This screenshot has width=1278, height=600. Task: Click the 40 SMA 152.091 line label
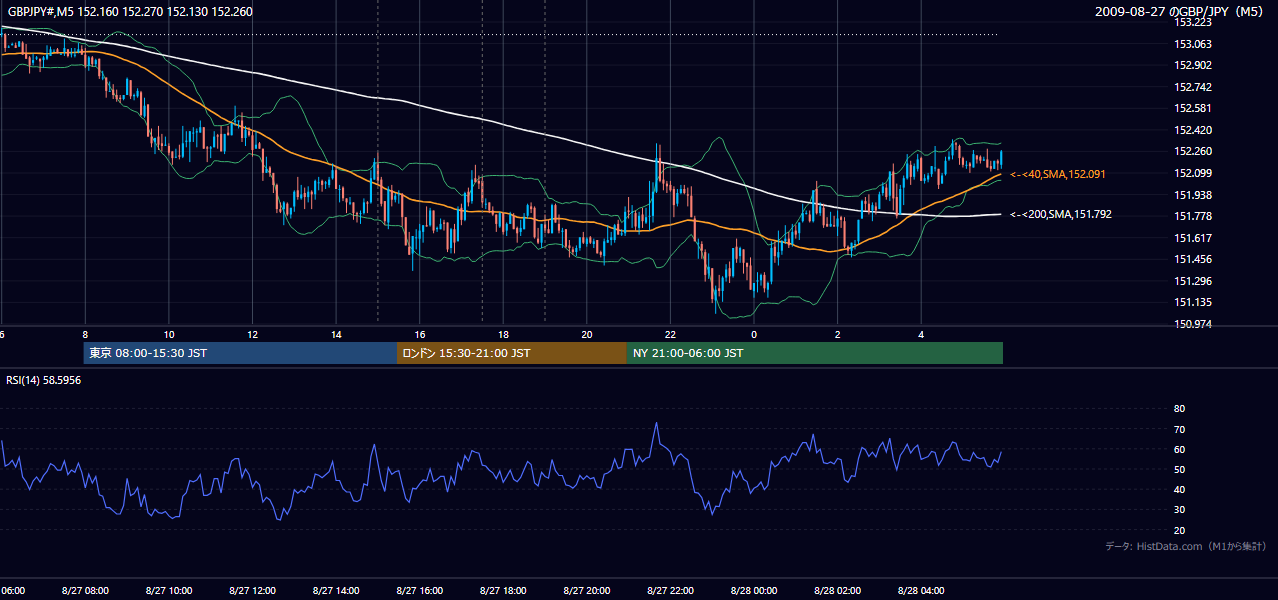coord(1058,174)
